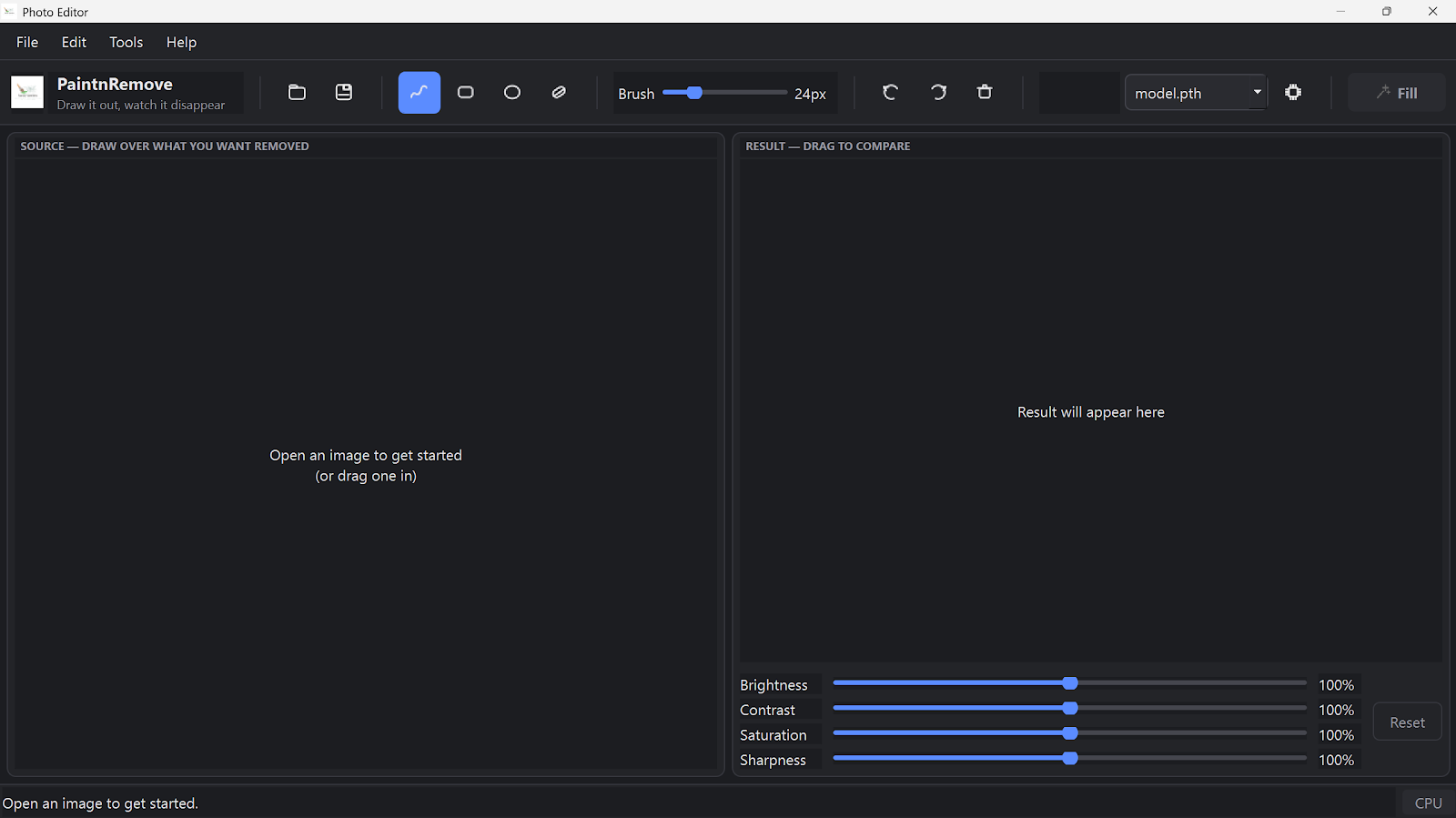Open the Help menu

point(181,42)
